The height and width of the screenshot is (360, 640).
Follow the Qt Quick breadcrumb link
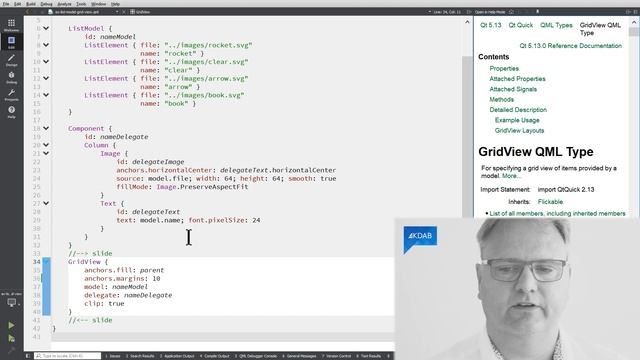coord(520,25)
